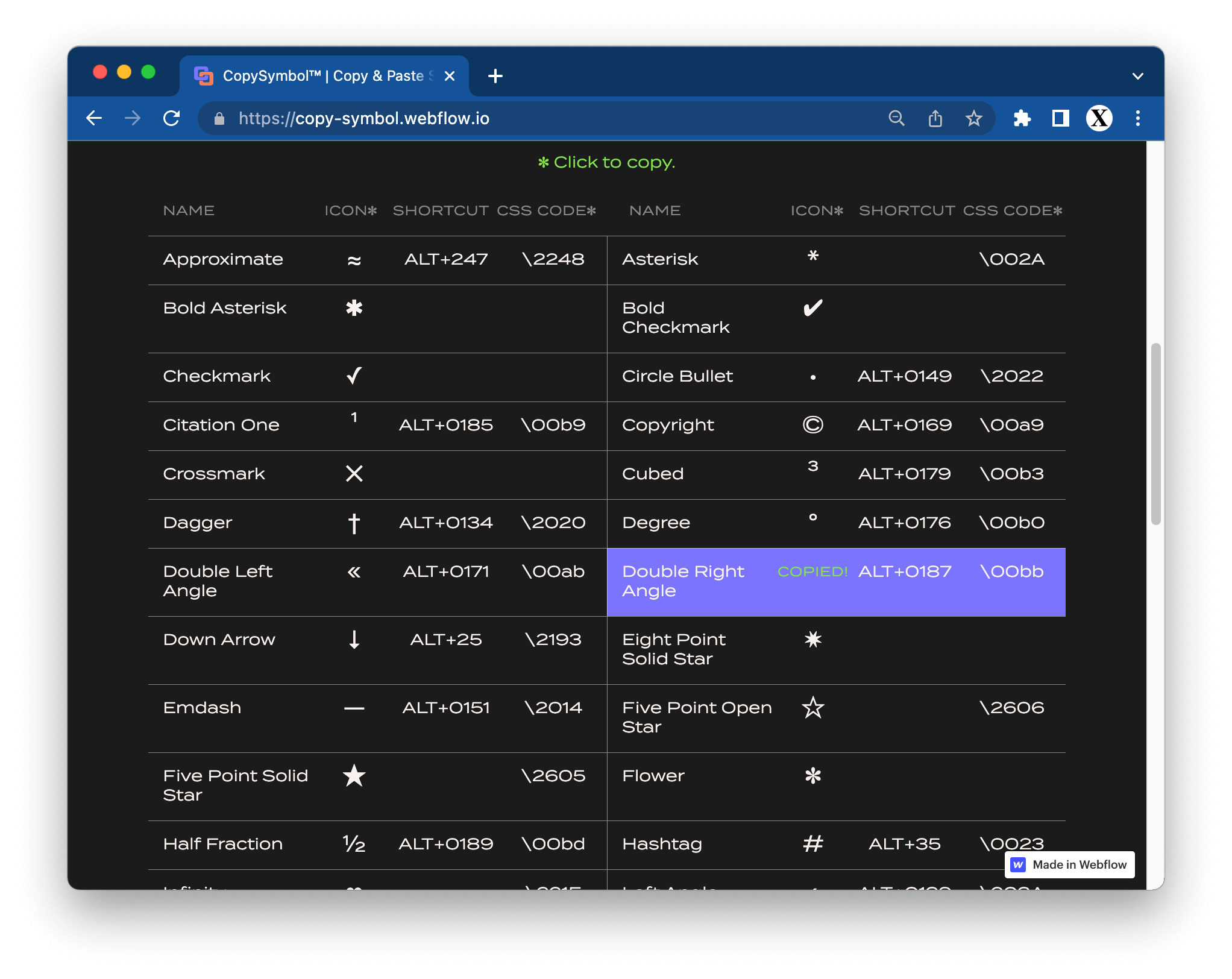
Task: Copy the Dagger symbol icon
Action: point(354,523)
